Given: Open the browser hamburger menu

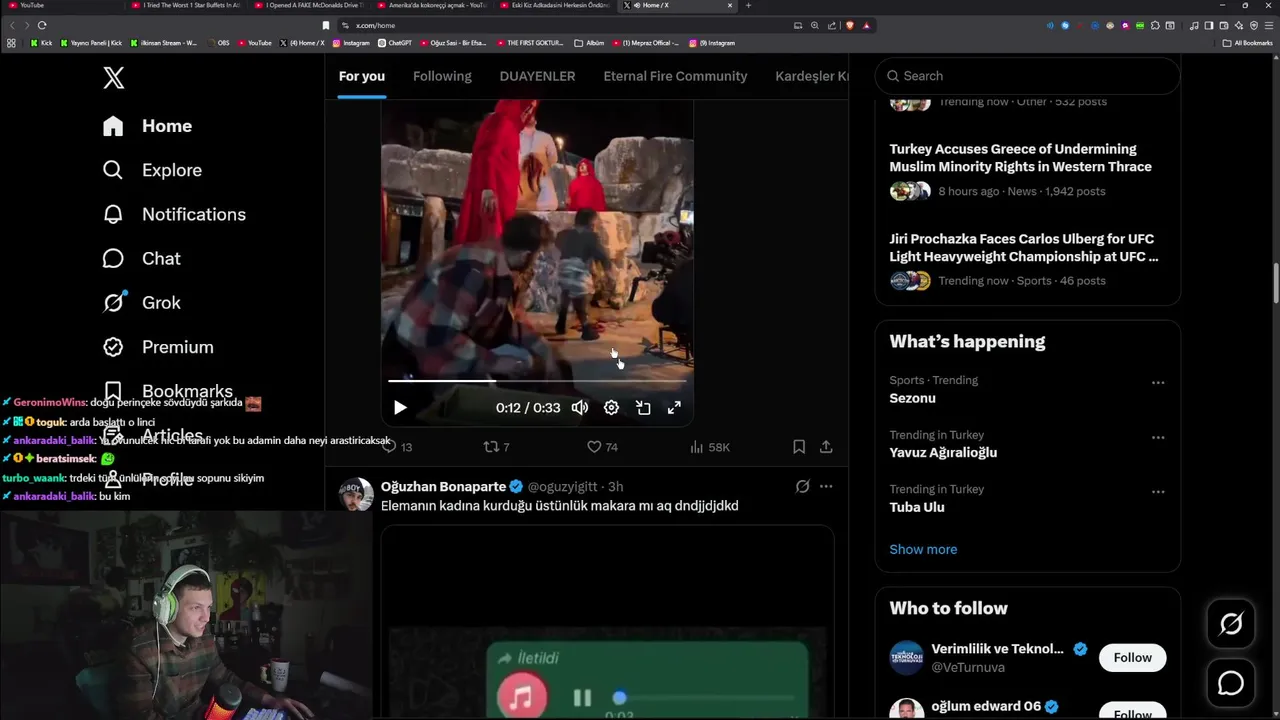Looking at the screenshot, I should (1268, 25).
